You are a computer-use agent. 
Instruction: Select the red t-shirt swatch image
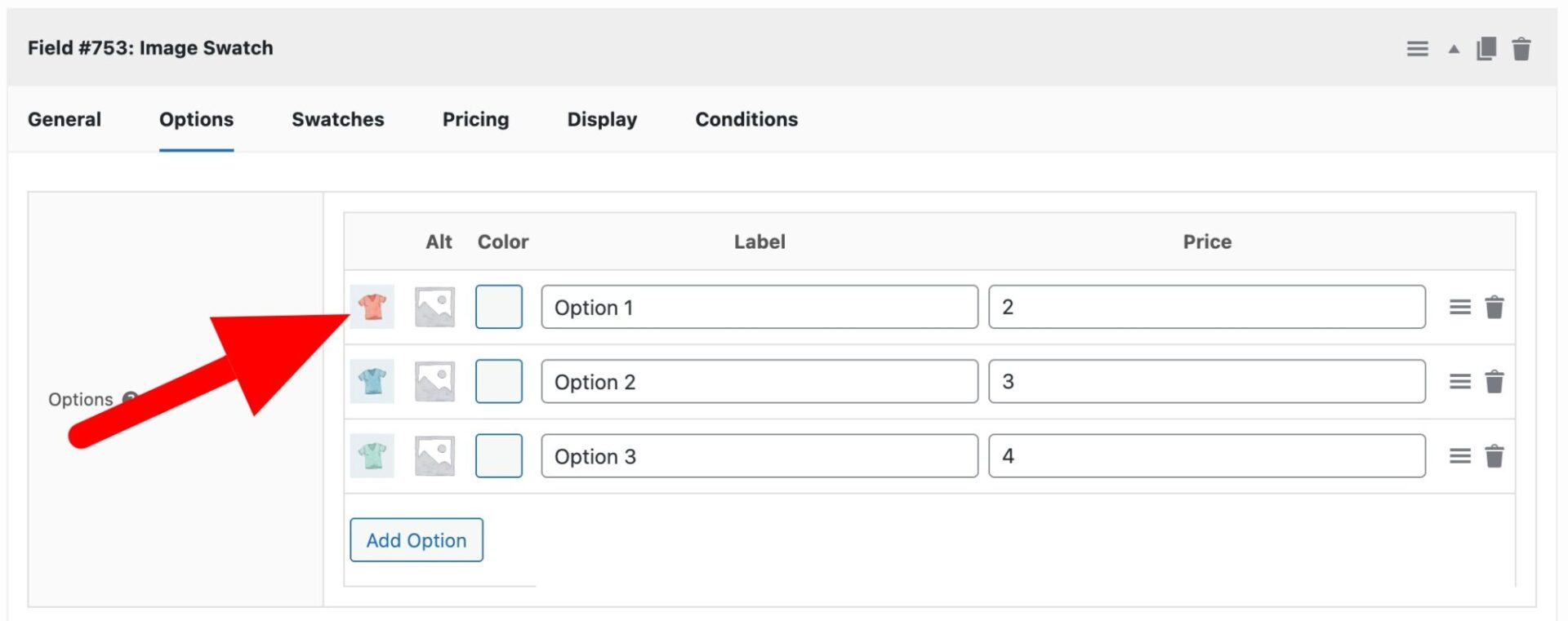point(372,307)
